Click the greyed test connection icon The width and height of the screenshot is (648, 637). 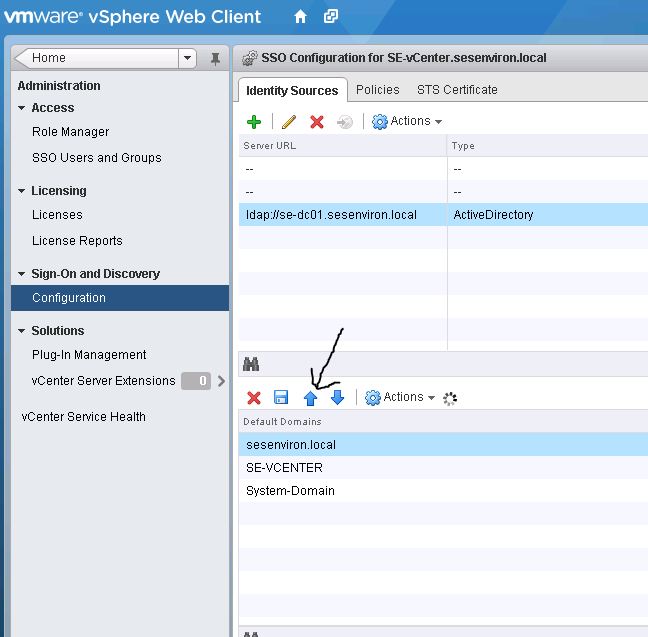click(x=345, y=122)
